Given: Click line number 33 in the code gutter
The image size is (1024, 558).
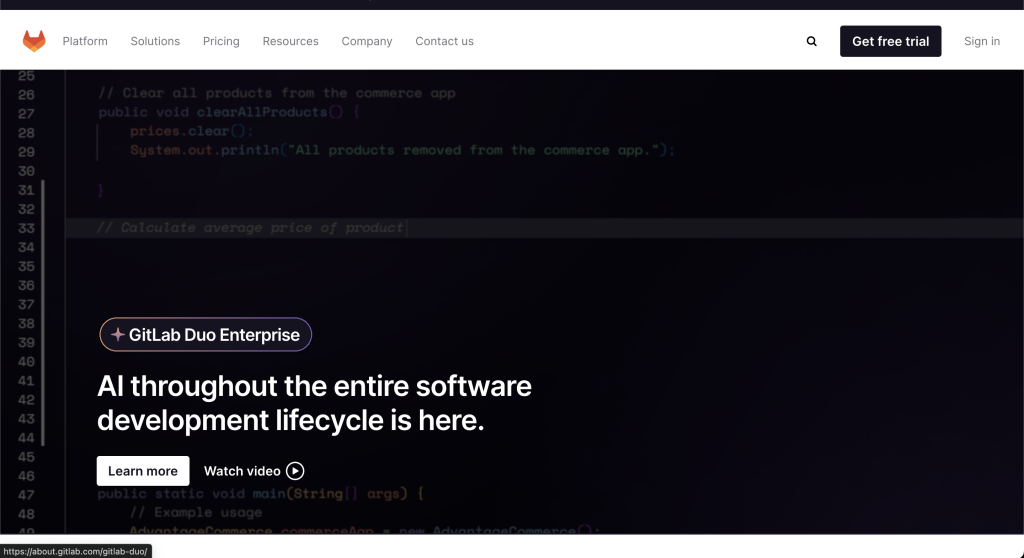Looking at the screenshot, I should click(x=26, y=228).
